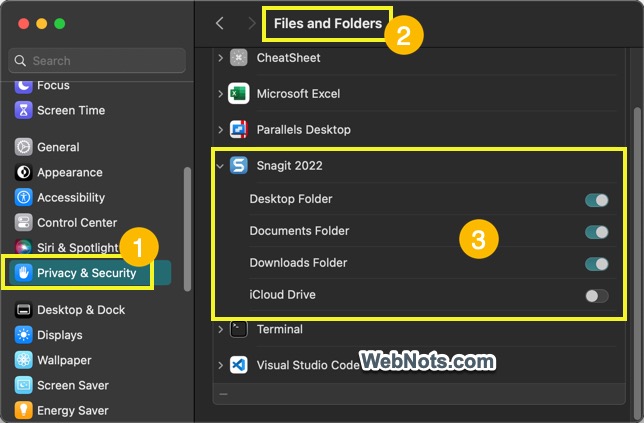Select Displays label in sidebar
644x423 pixels.
coord(60,335)
